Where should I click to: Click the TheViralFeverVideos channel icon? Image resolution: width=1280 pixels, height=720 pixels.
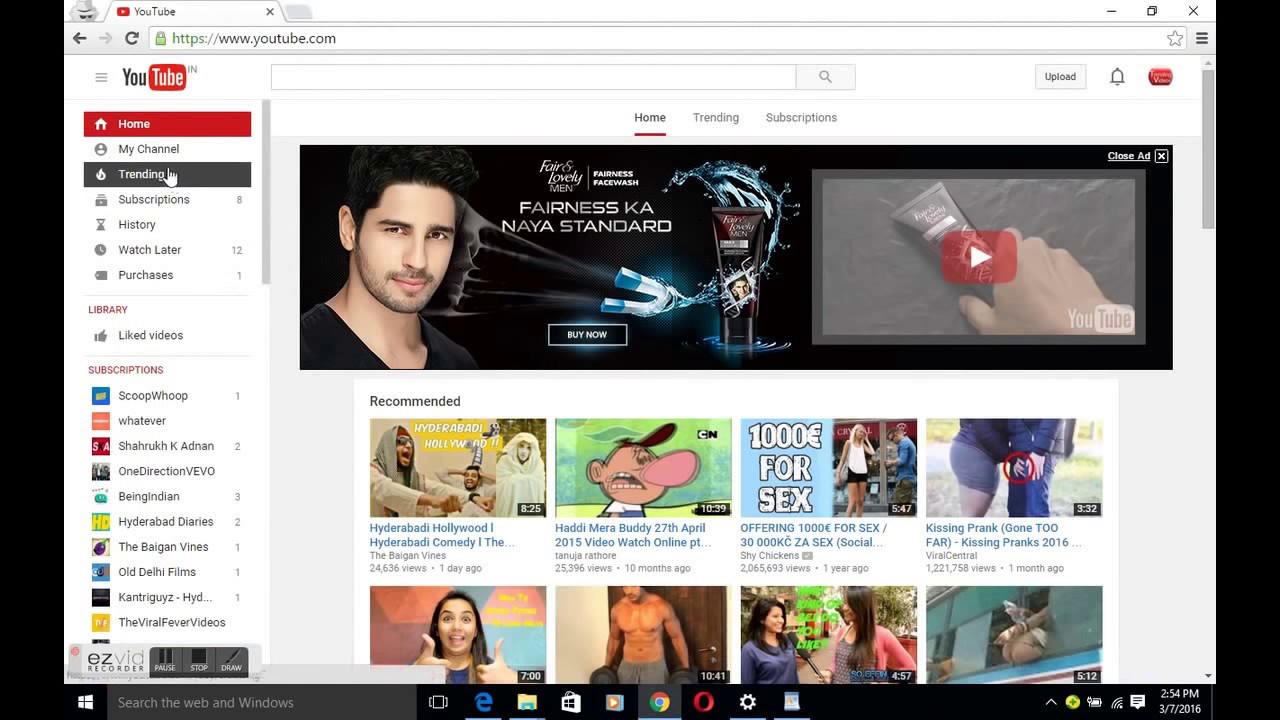(100, 622)
